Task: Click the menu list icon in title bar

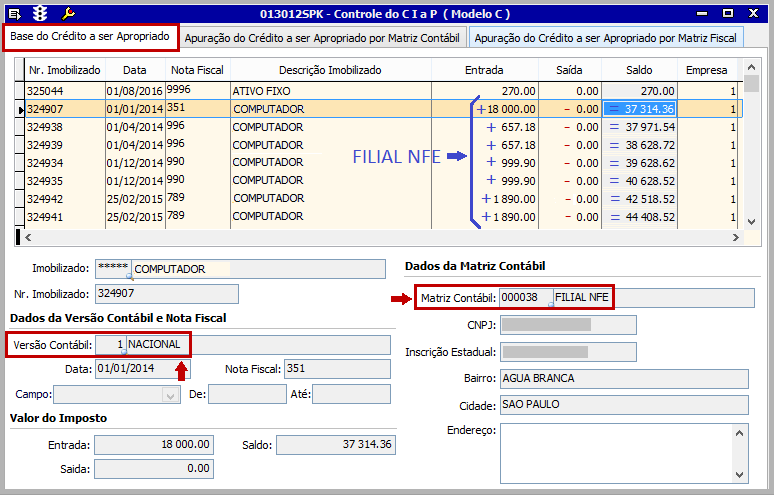Action: tap(15, 14)
